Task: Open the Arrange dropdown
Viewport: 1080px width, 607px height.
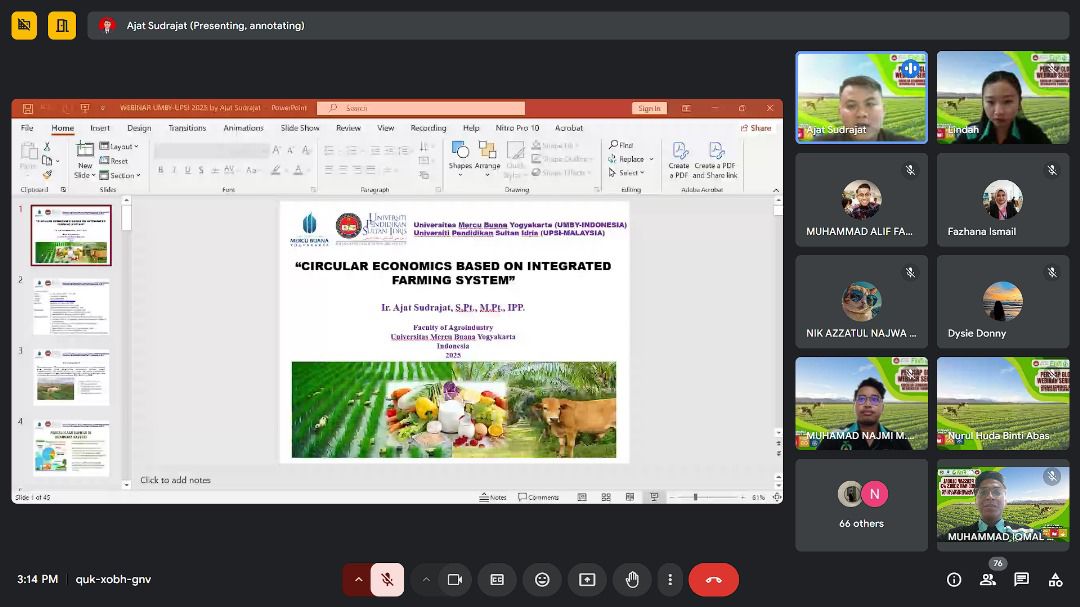Action: (487, 158)
